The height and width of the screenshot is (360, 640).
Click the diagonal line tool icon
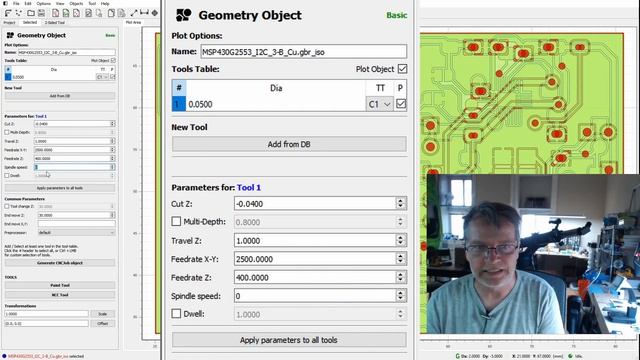coord(134,13)
